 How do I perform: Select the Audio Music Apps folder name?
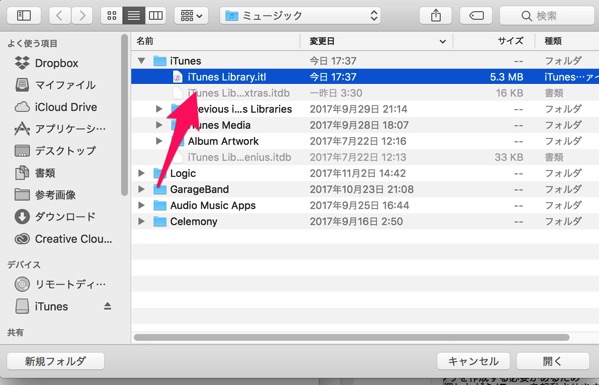[213, 205]
